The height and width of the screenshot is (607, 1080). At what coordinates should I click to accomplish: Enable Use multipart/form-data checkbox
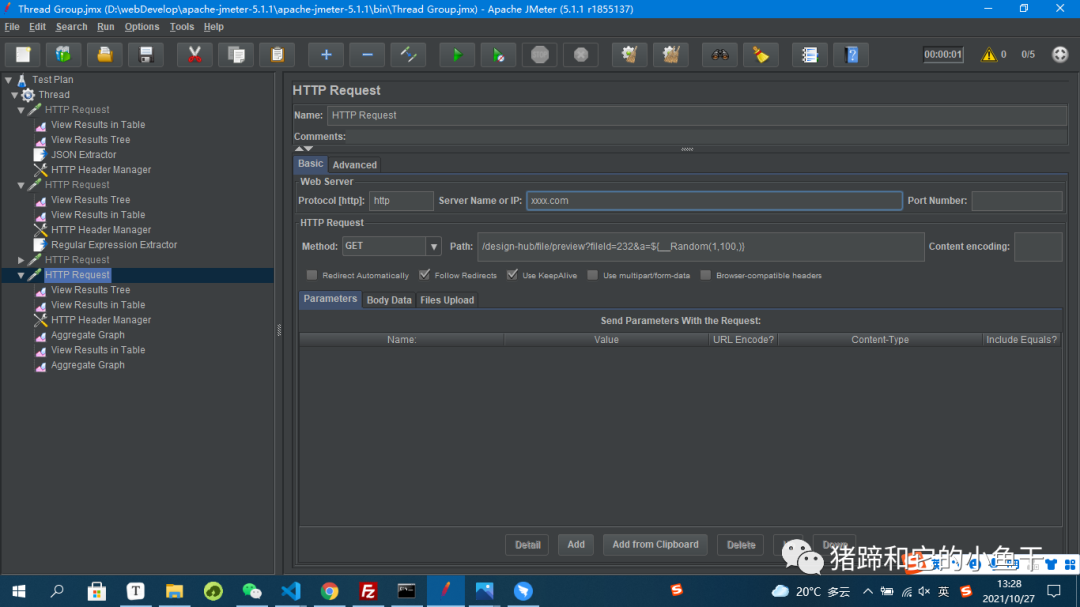click(592, 275)
